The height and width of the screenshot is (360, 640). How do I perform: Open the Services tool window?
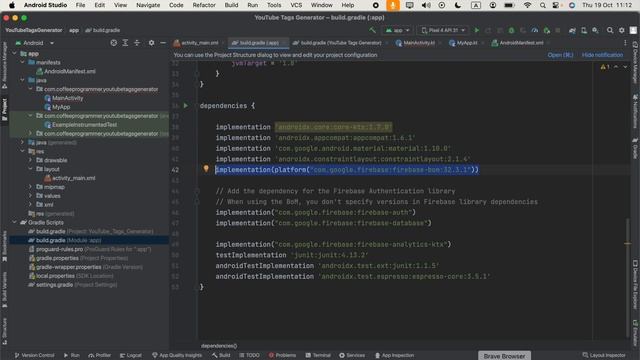coord(352,355)
